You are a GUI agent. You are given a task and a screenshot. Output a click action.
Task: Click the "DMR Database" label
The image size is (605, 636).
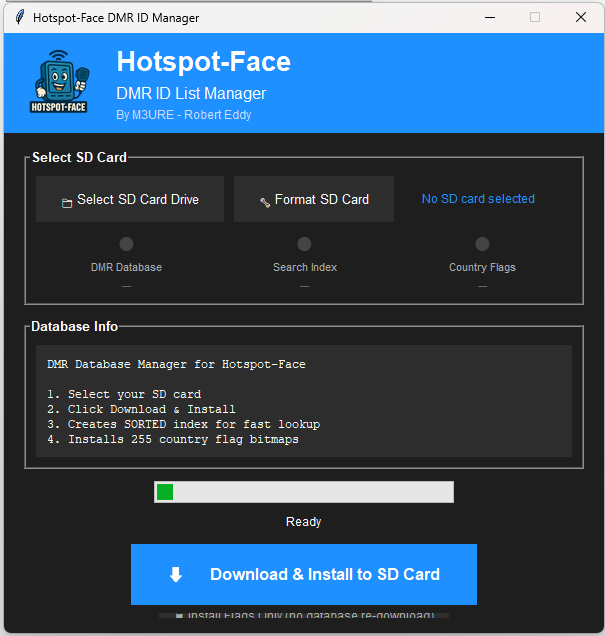(x=126, y=267)
